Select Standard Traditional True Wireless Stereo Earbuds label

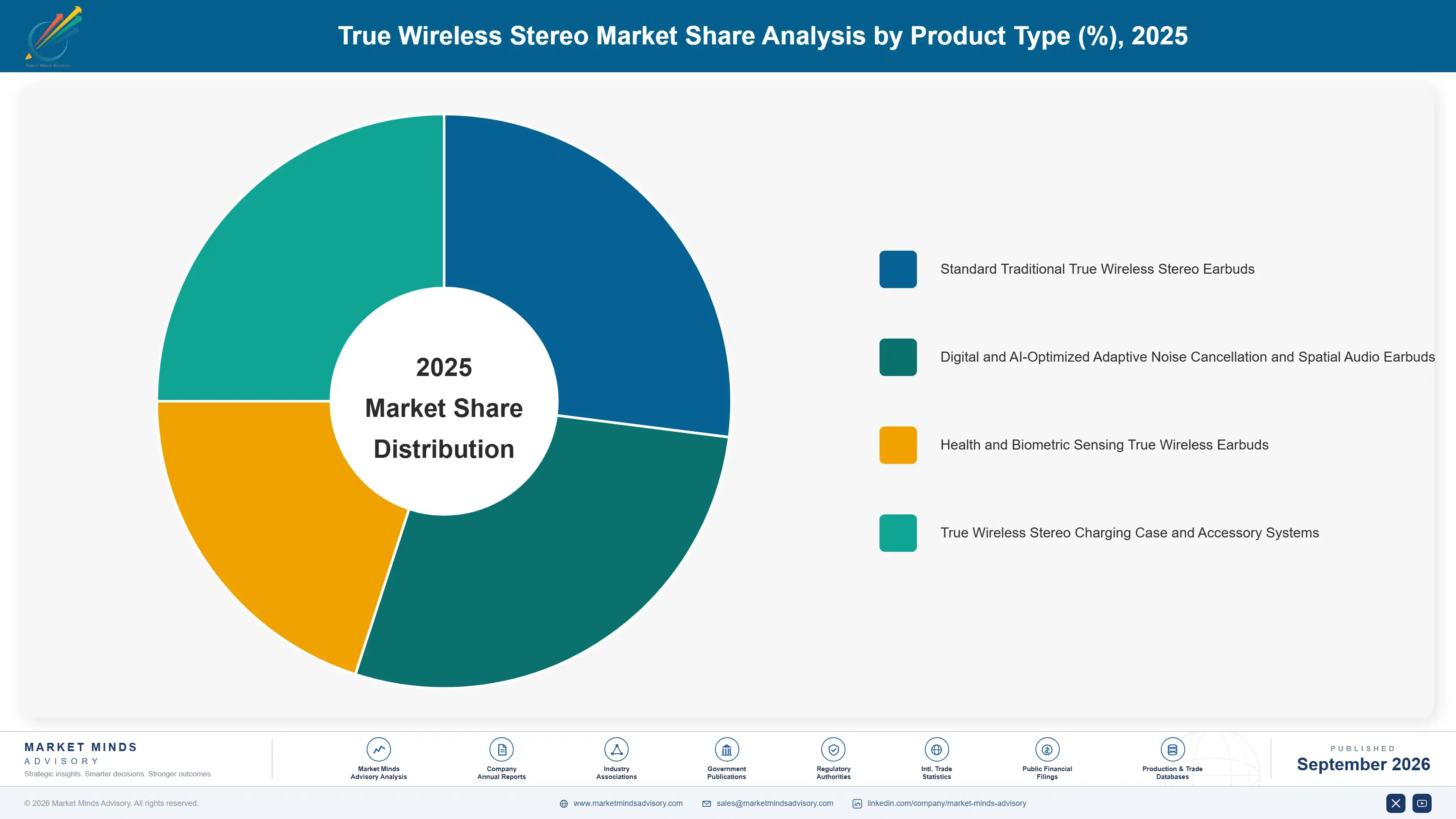[x=1097, y=269]
